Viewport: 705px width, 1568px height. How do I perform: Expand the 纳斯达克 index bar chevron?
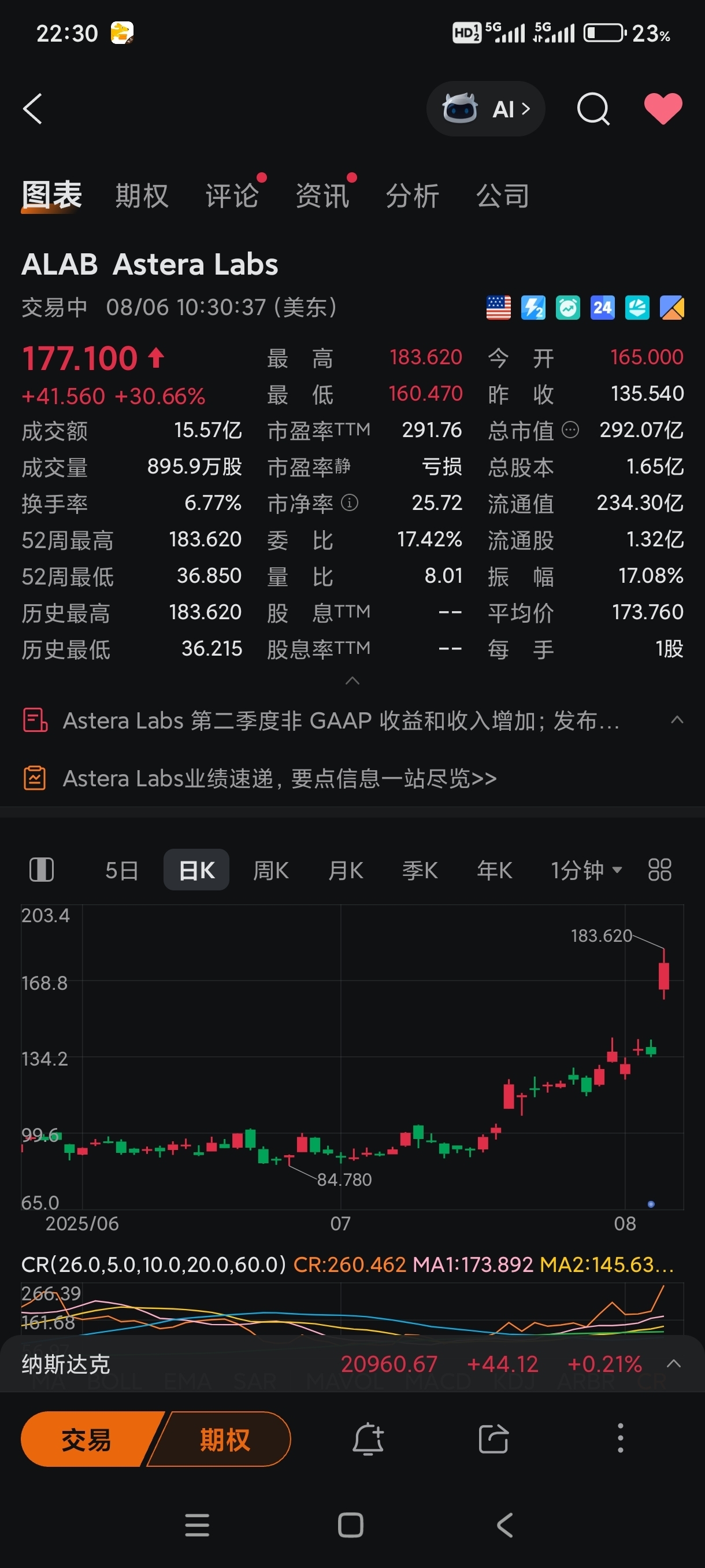pos(673,1363)
